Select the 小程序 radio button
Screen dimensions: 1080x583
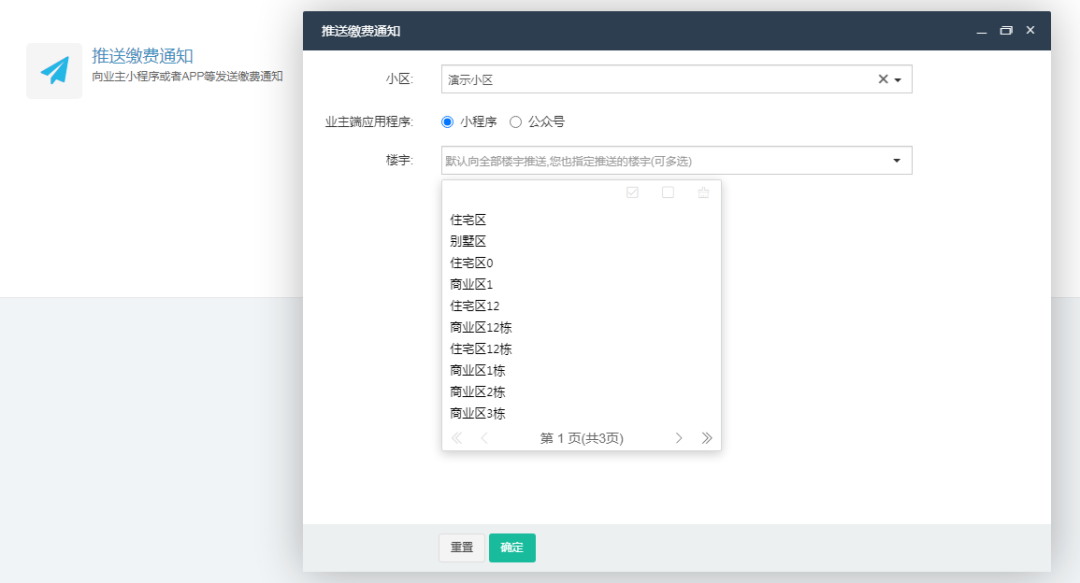pyautogui.click(x=447, y=122)
